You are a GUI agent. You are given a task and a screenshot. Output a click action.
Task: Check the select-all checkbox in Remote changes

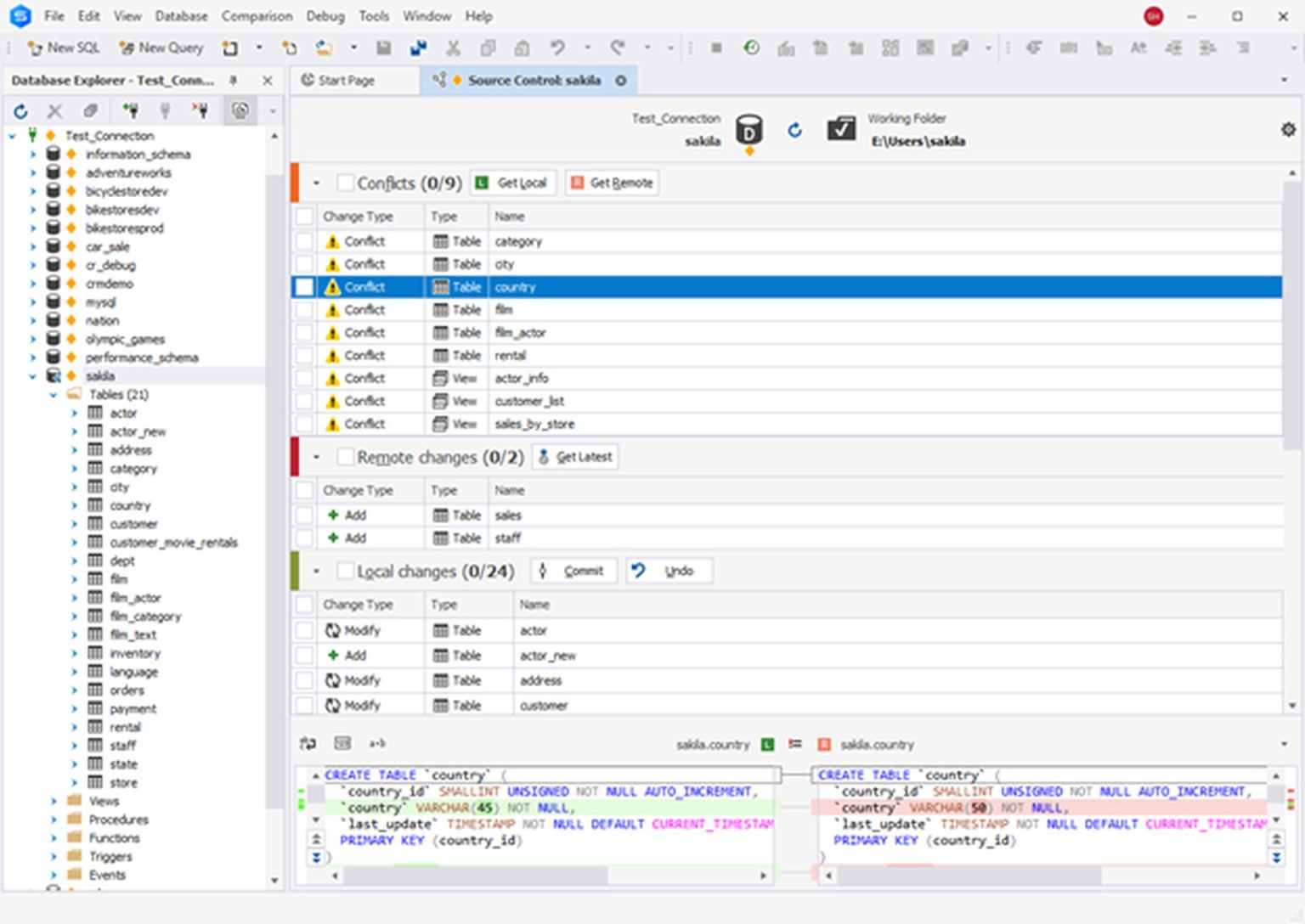(x=304, y=490)
